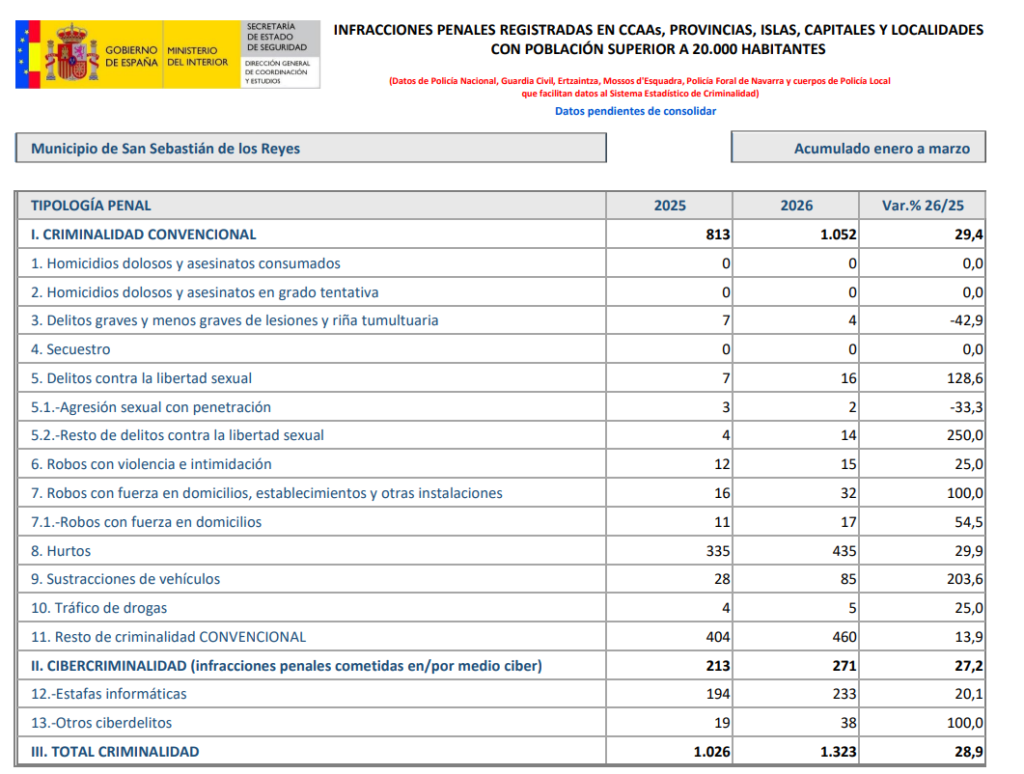Select the '250,0' variation value
The height and width of the screenshot is (774, 1024).
pos(965,436)
